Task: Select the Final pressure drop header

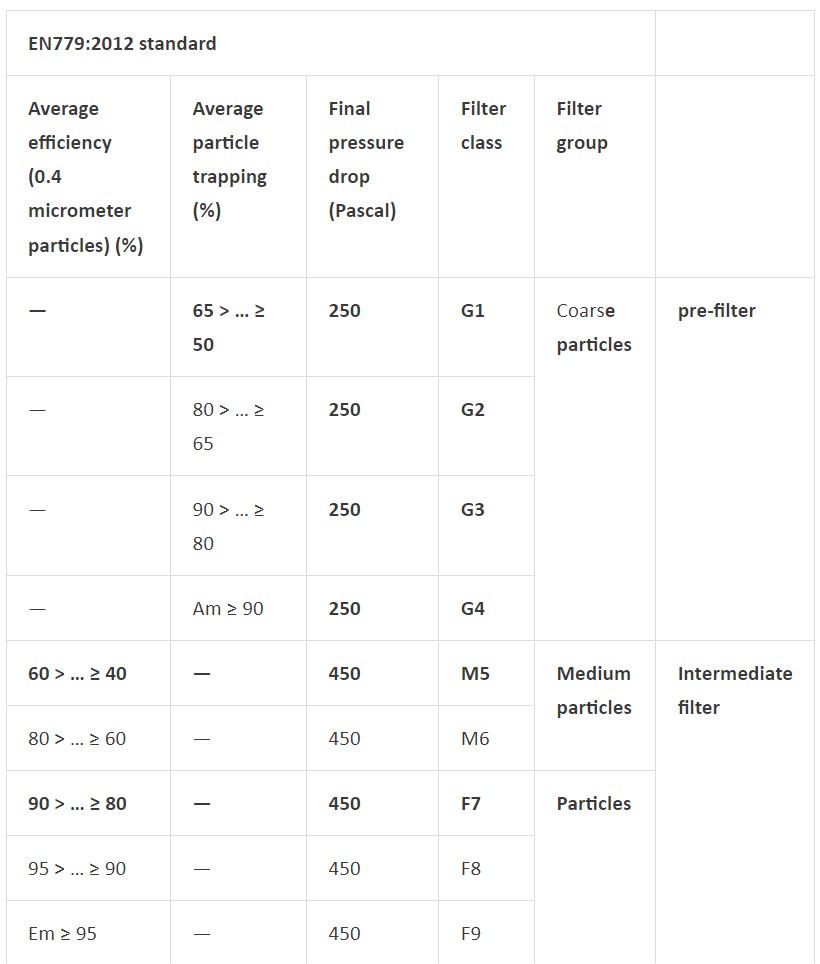Action: point(373,176)
